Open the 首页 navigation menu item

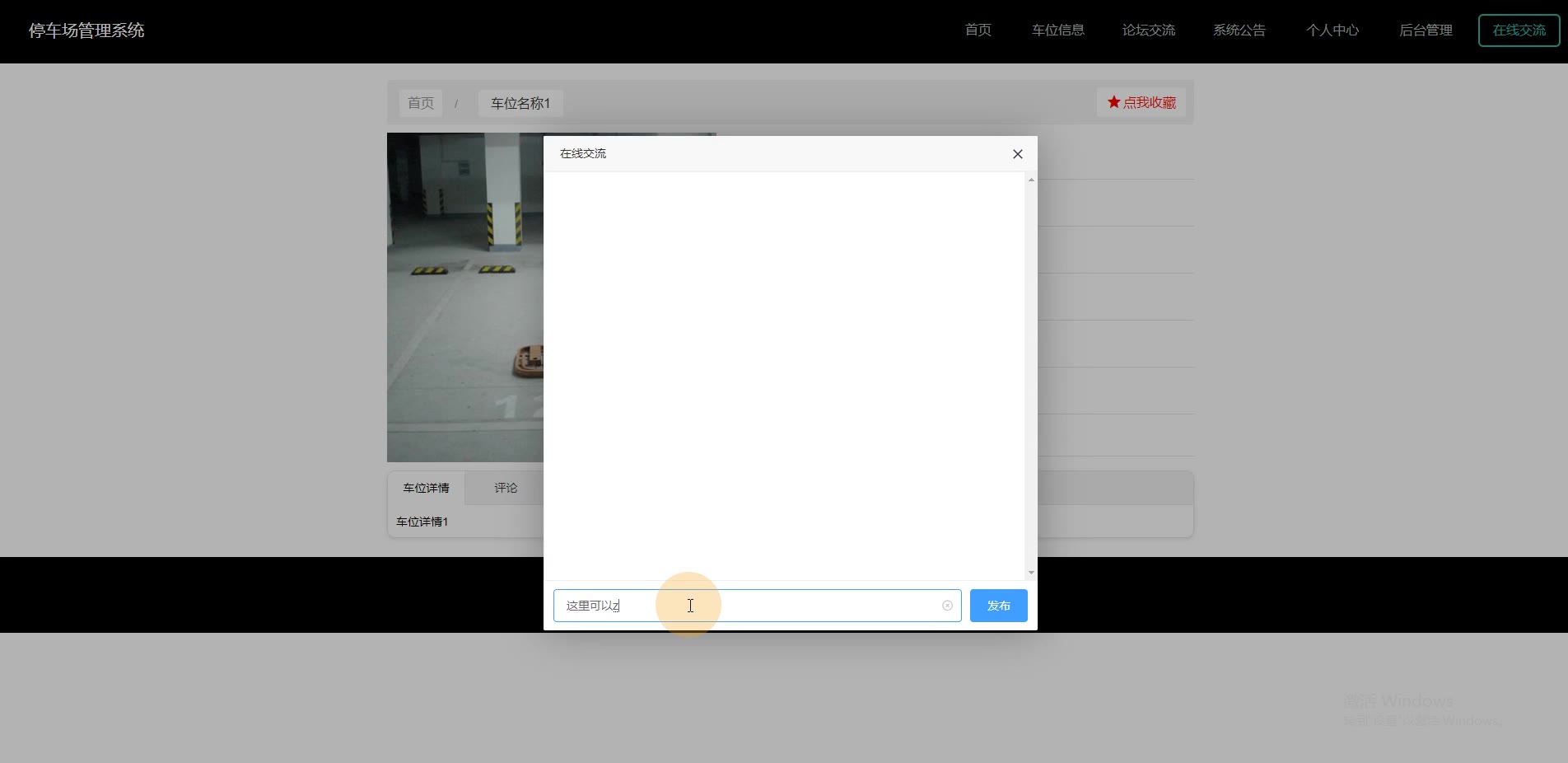(978, 30)
